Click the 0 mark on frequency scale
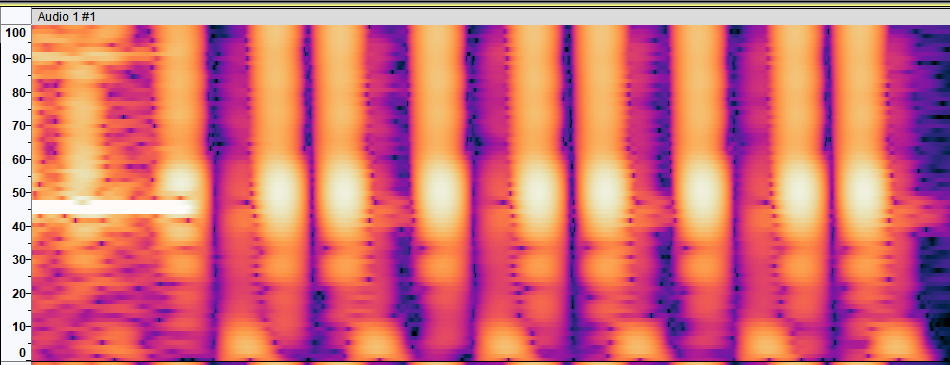 point(21,352)
